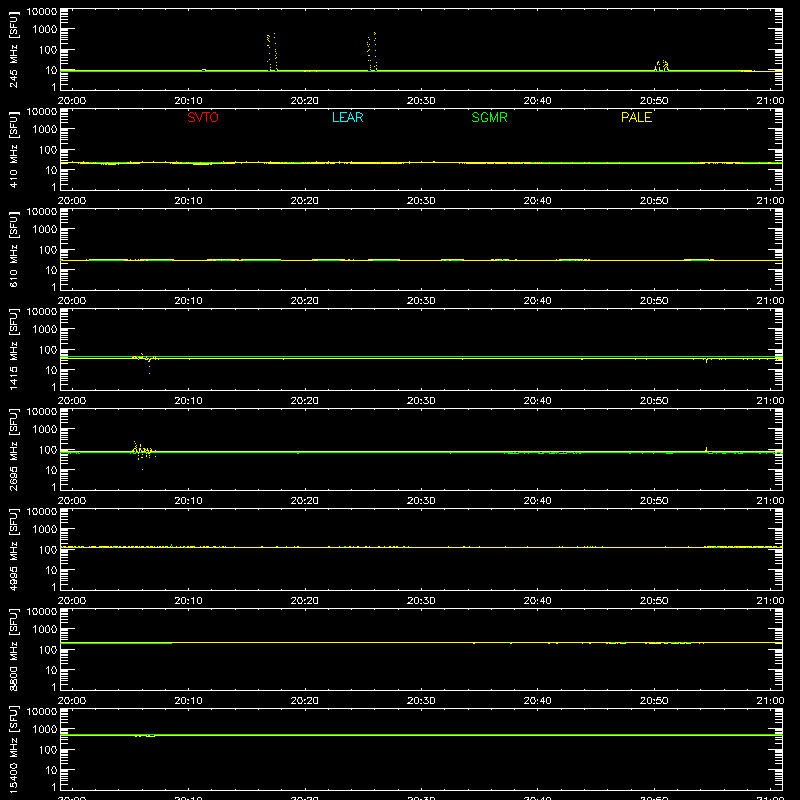Click the small dip marks in 15400 MHz plot
The height and width of the screenshot is (800, 800).
pyautogui.click(x=145, y=736)
